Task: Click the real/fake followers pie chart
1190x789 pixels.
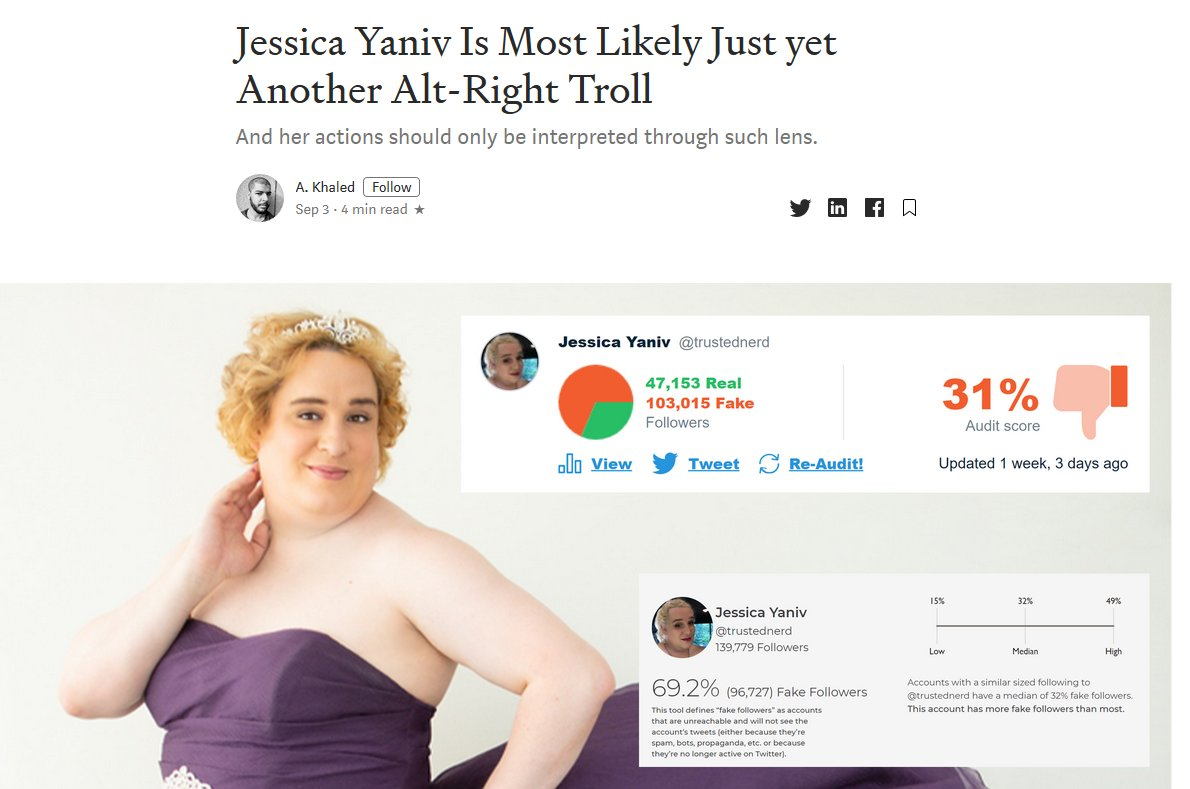Action: point(596,402)
